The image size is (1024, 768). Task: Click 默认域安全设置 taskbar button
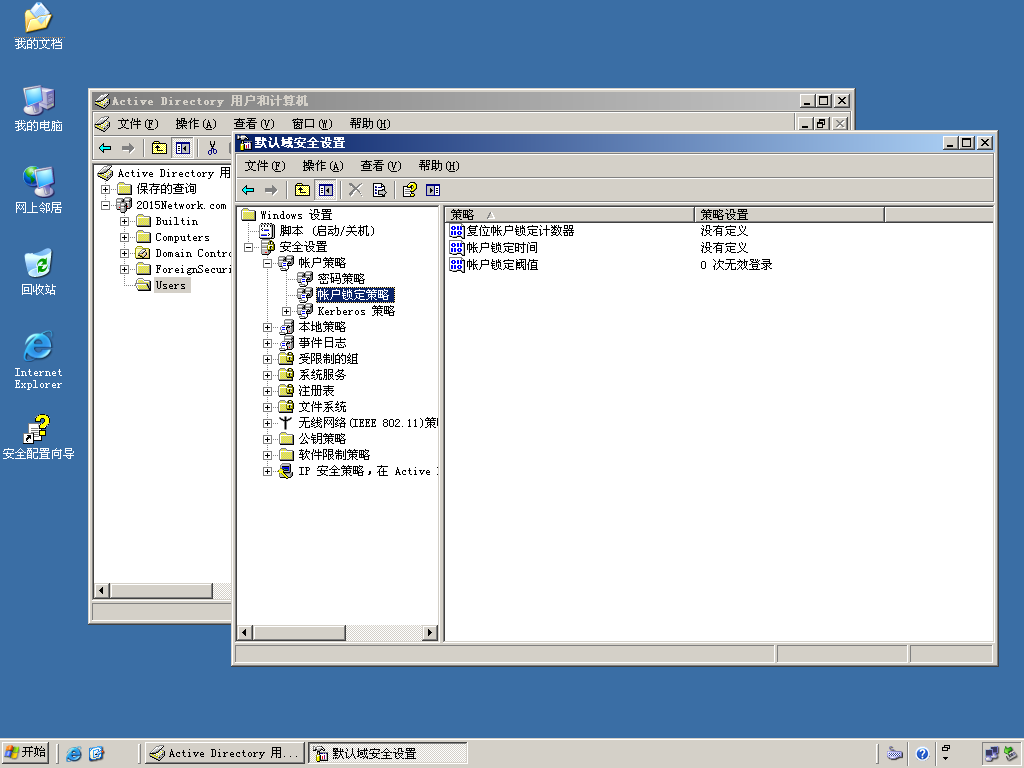coord(388,753)
